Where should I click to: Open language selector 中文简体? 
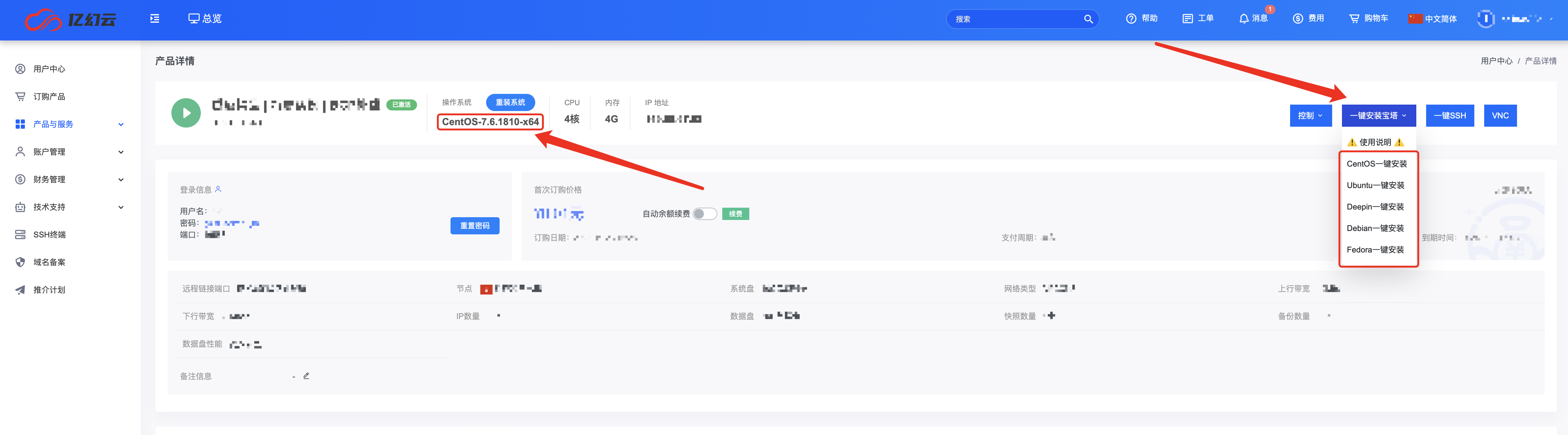pos(1432,18)
